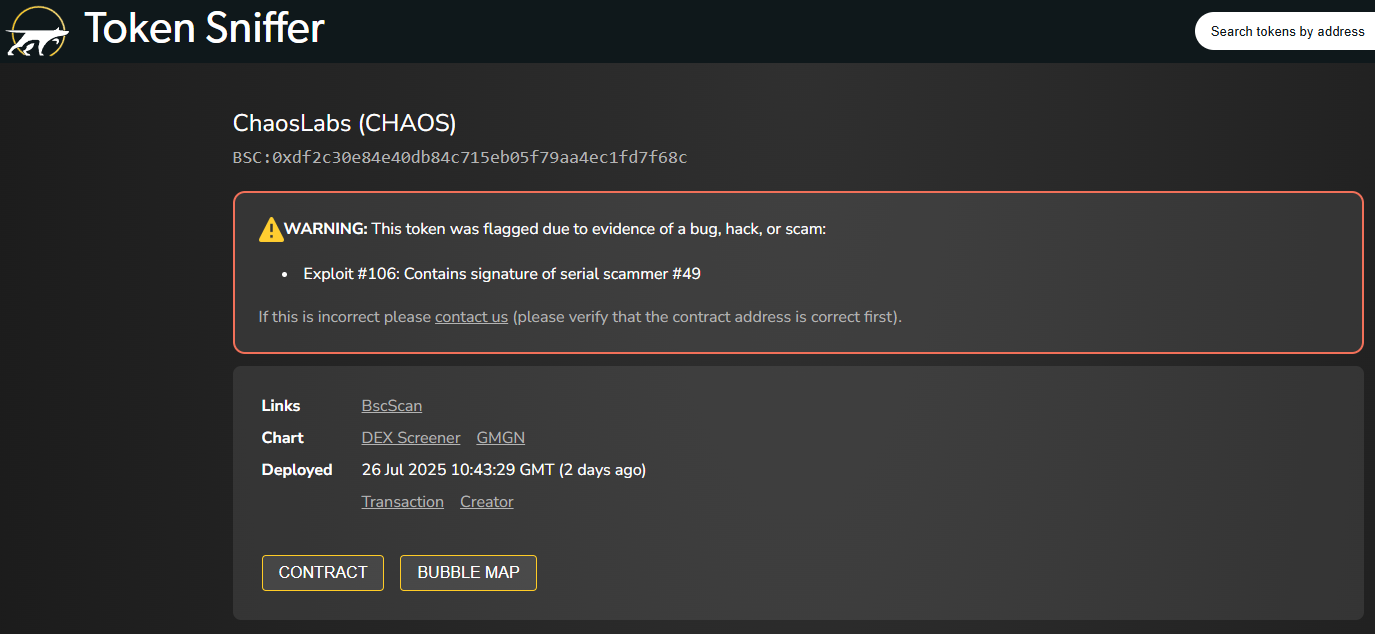1375x634 pixels.
Task: Open the Creator address link
Action: [x=487, y=502]
